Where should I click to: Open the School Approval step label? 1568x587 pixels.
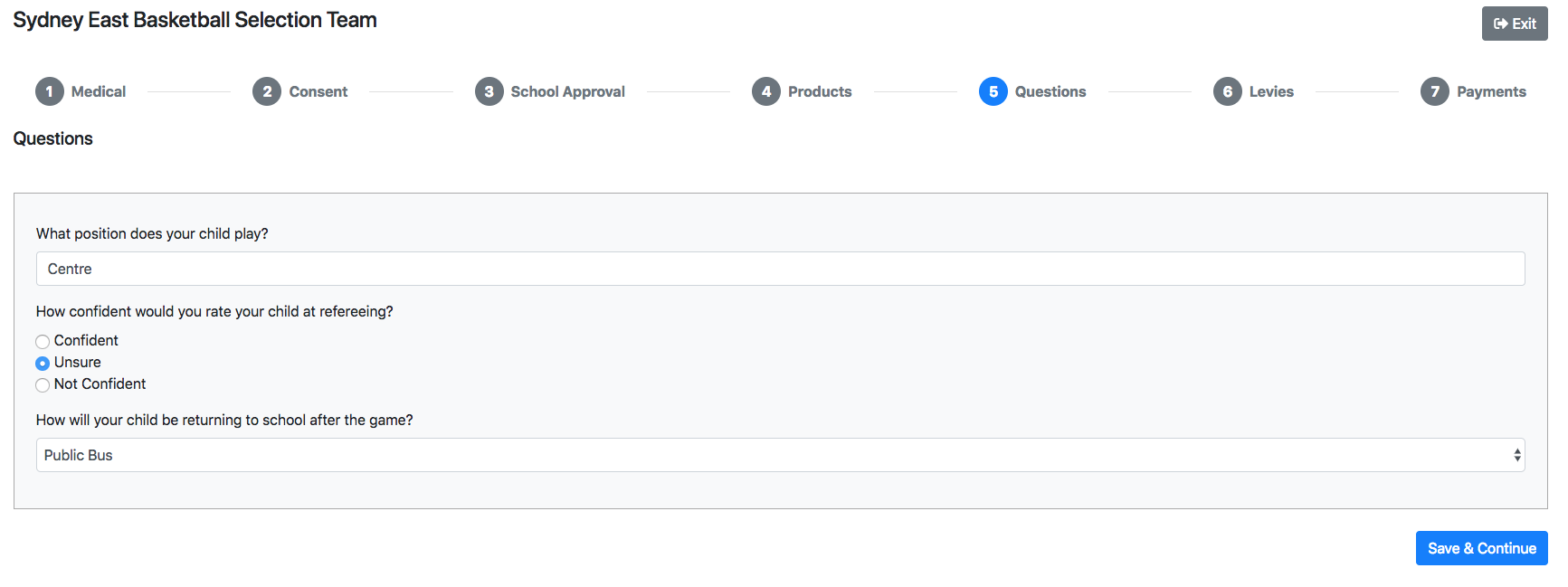point(567,91)
